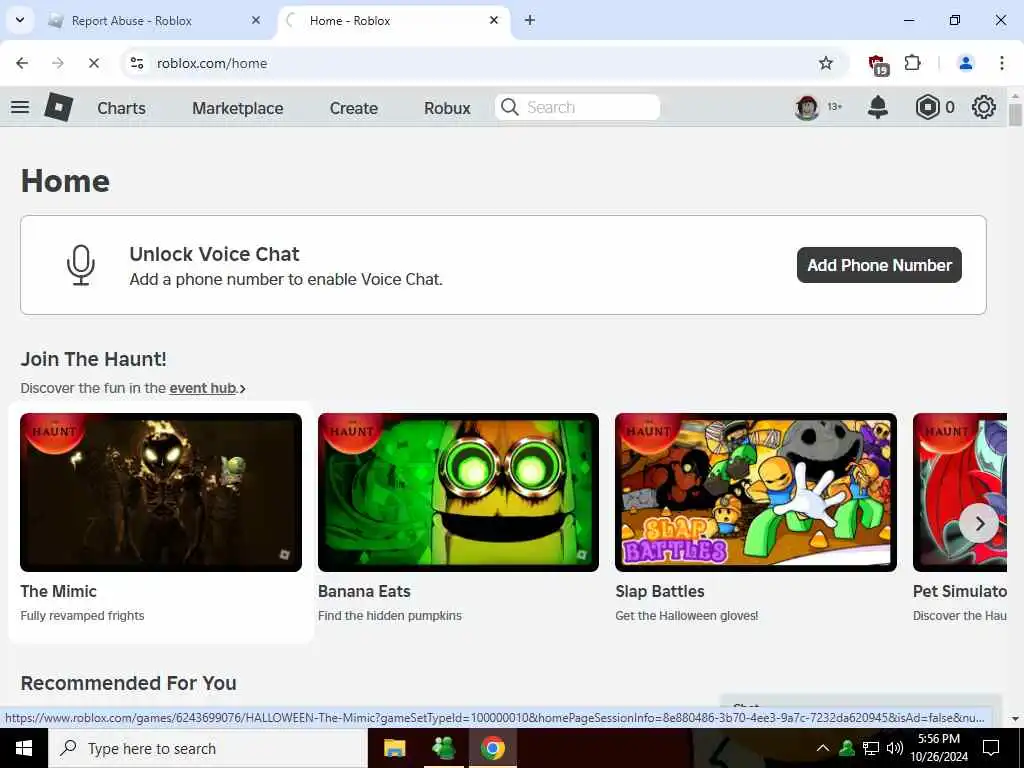Open the Charts menu
Screen dimensions: 1024x768
tap(121, 108)
